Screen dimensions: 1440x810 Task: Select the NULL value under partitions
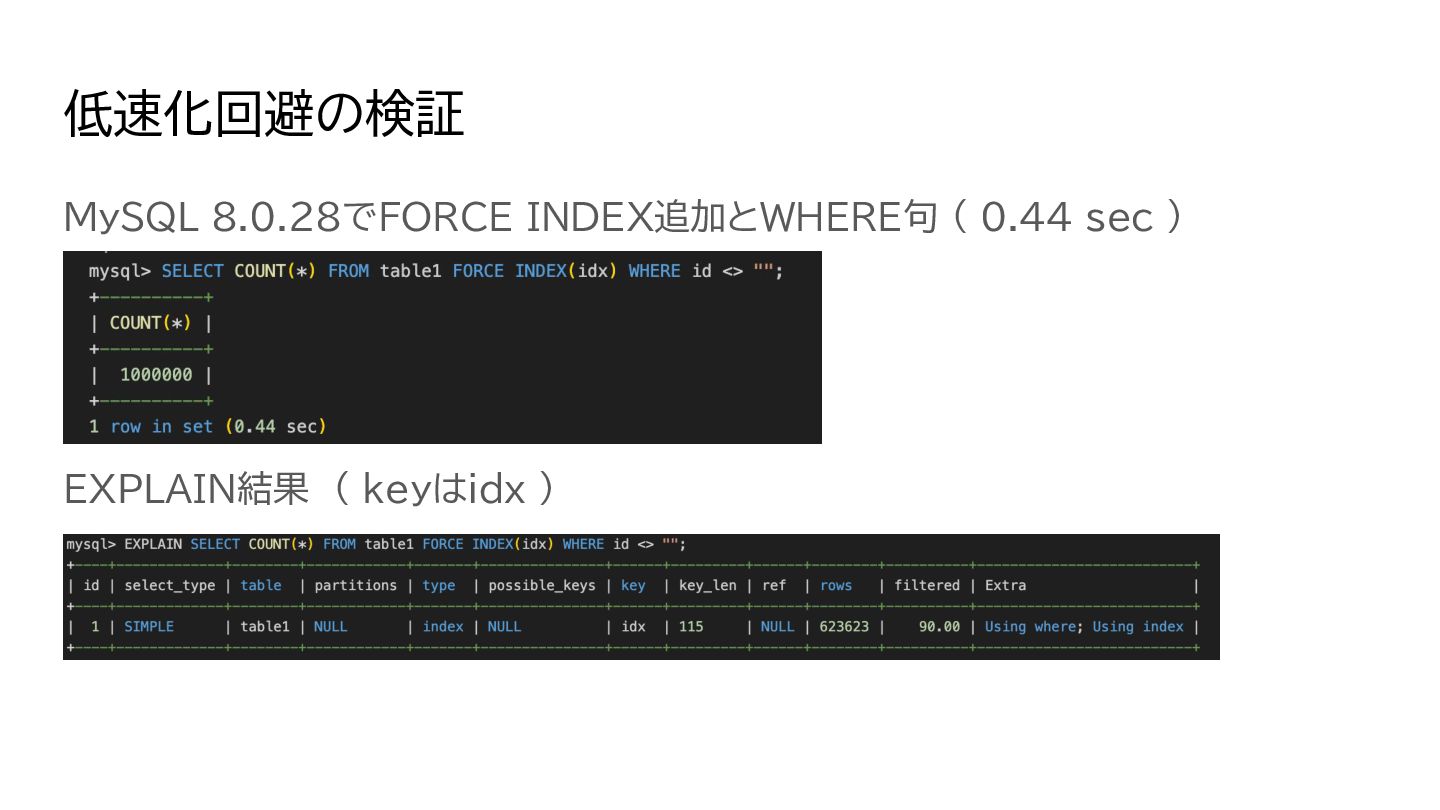pyautogui.click(x=330, y=627)
